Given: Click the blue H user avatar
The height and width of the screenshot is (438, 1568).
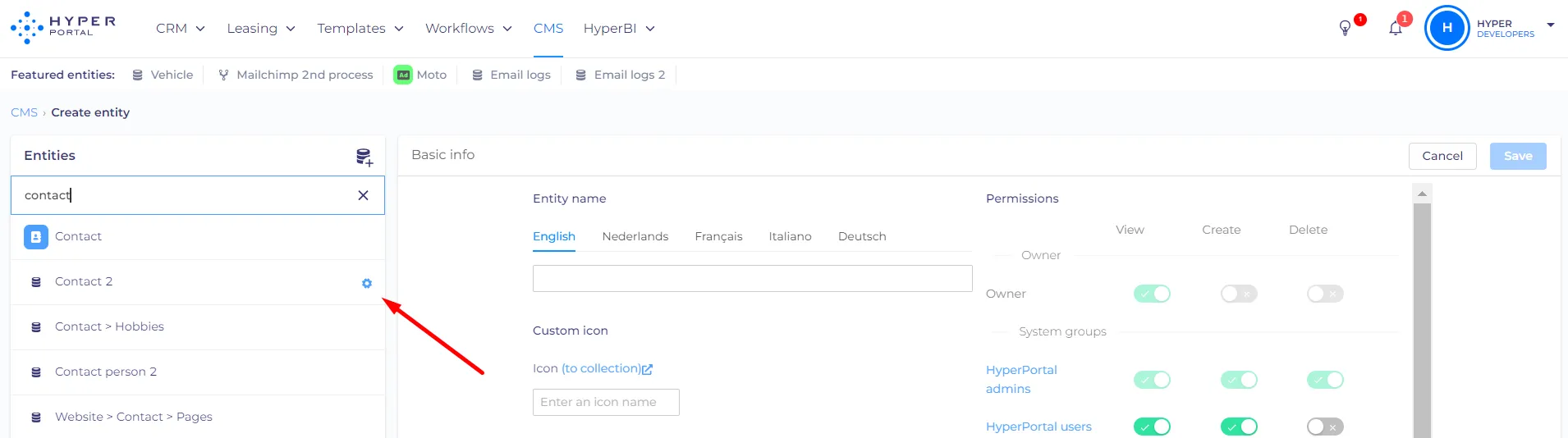Looking at the screenshot, I should [x=1447, y=28].
